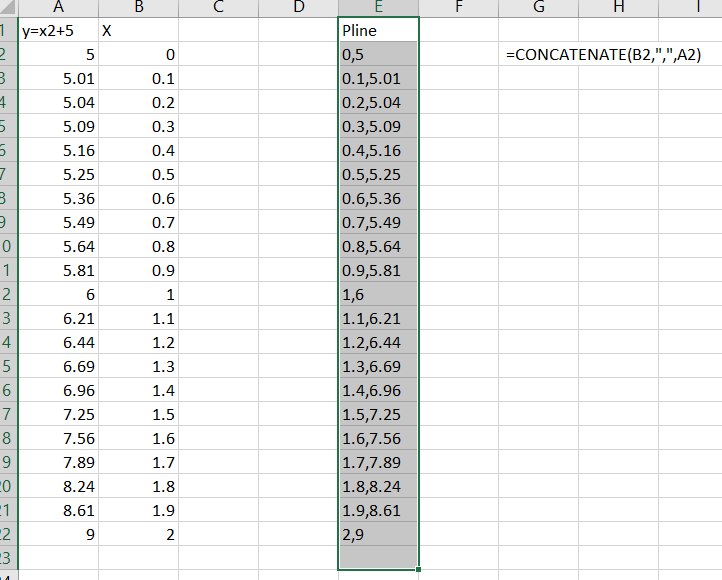Click cell containing 0,5
This screenshot has width=722, height=580.
[x=378, y=54]
